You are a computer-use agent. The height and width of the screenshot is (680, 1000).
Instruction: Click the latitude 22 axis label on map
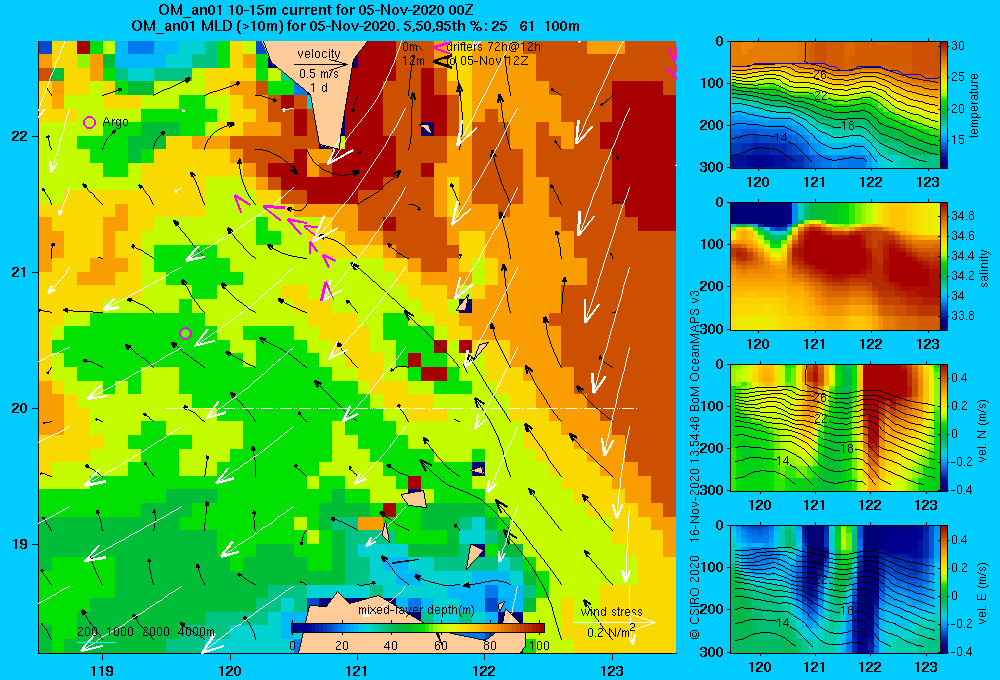19,137
